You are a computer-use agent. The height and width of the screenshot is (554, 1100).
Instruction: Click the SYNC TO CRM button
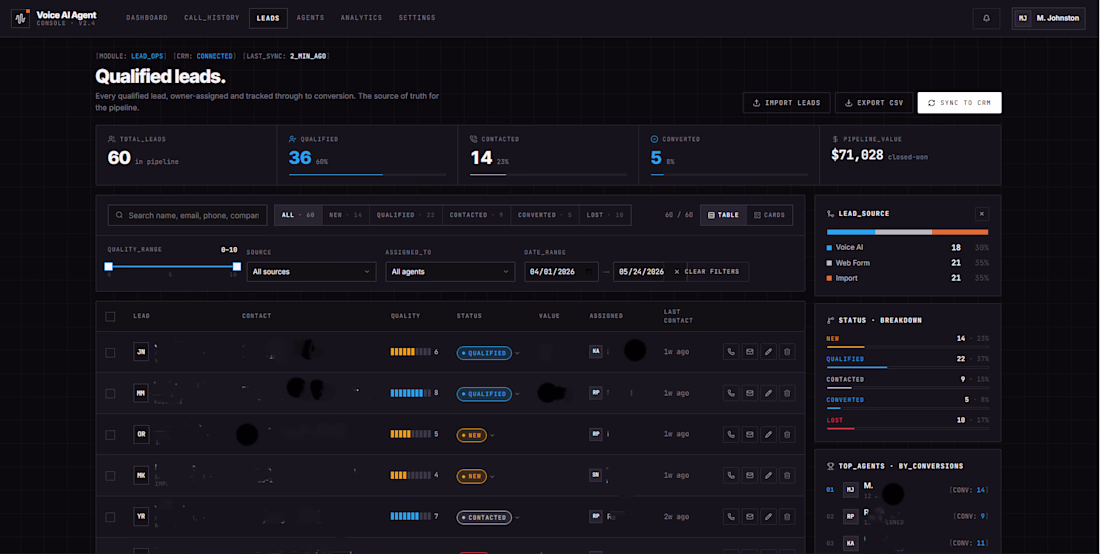[959, 103]
